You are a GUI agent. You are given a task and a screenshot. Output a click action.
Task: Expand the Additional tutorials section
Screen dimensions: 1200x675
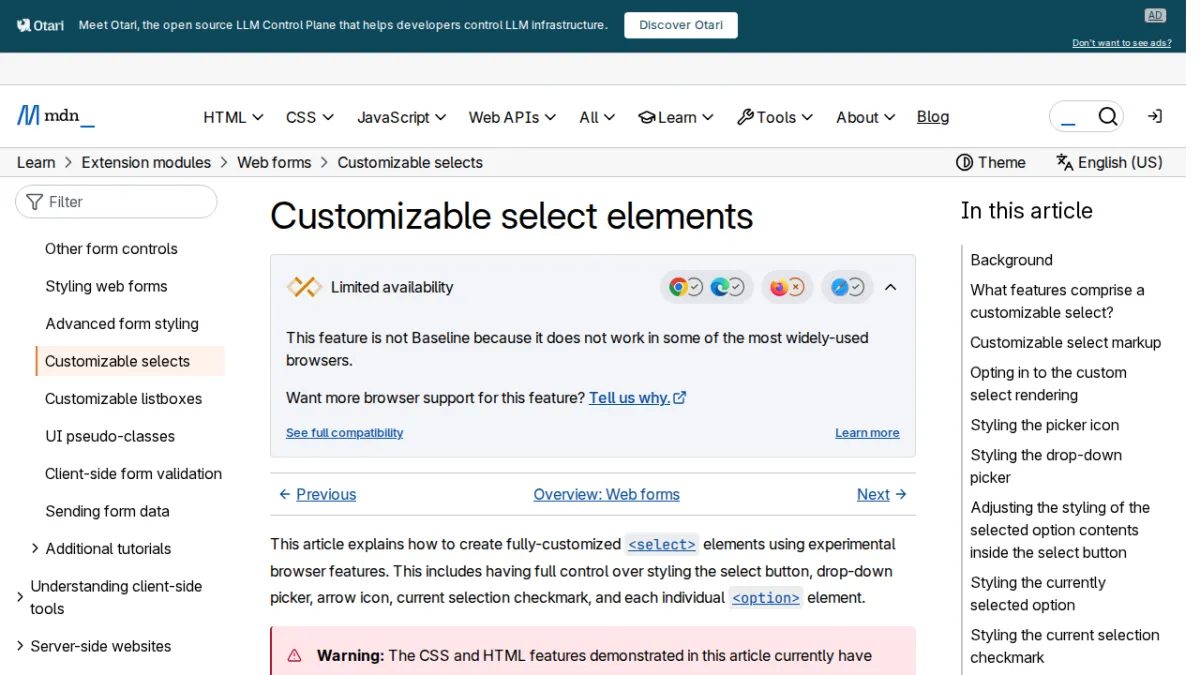[x=35, y=548]
